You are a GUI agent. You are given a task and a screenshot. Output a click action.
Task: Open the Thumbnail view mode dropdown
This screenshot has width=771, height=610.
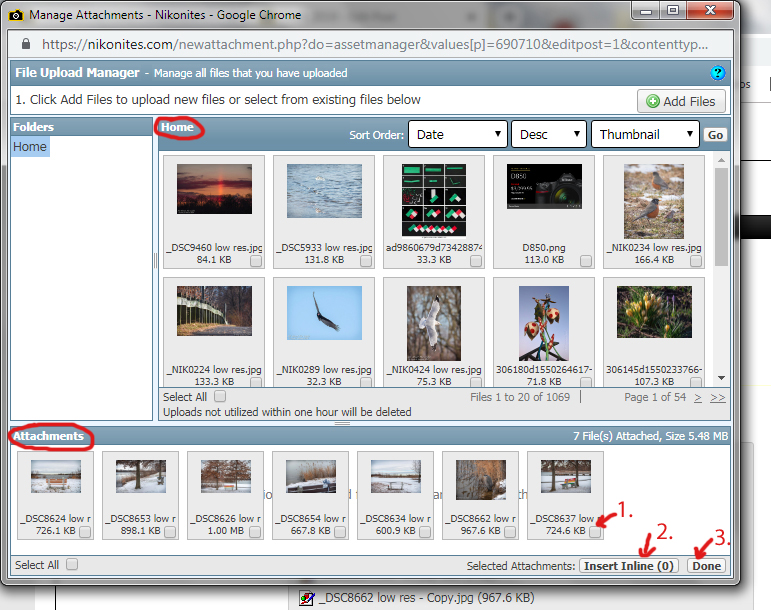click(645, 135)
